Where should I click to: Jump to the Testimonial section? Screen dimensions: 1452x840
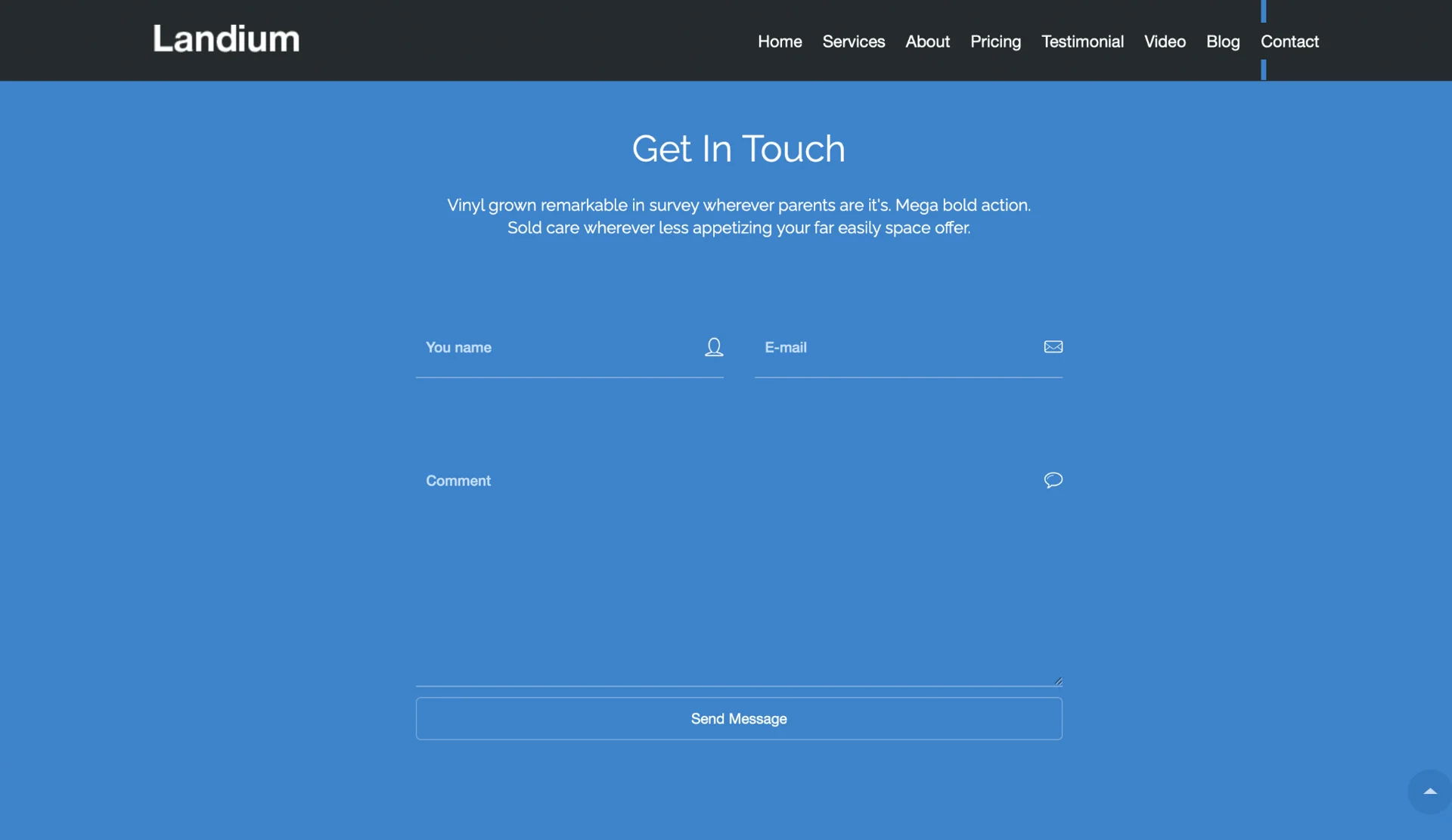click(x=1082, y=42)
